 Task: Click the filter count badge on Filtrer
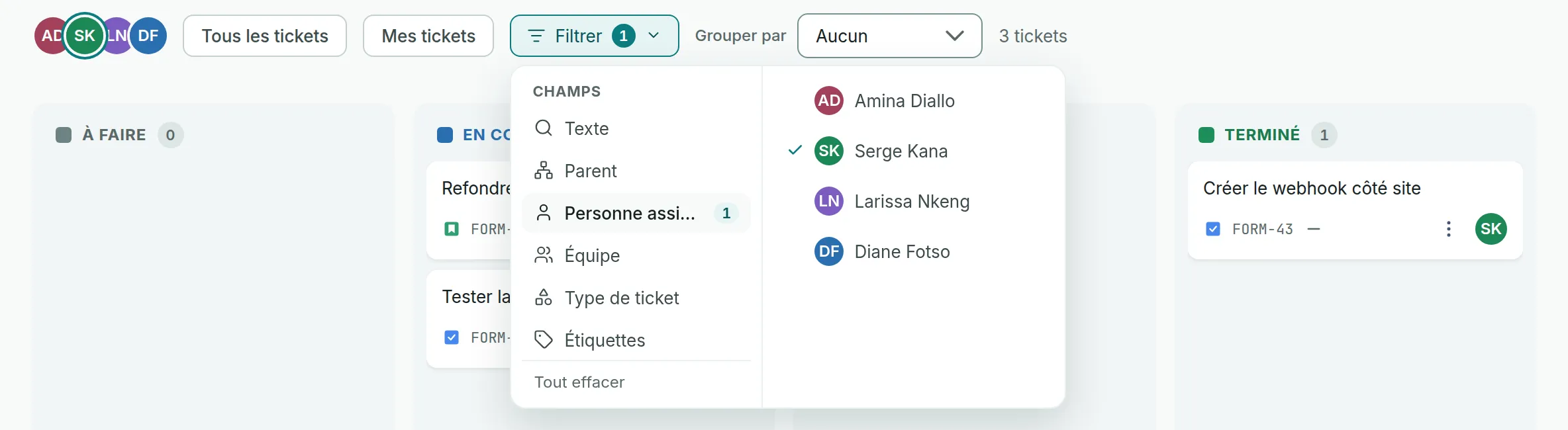pyautogui.click(x=623, y=36)
